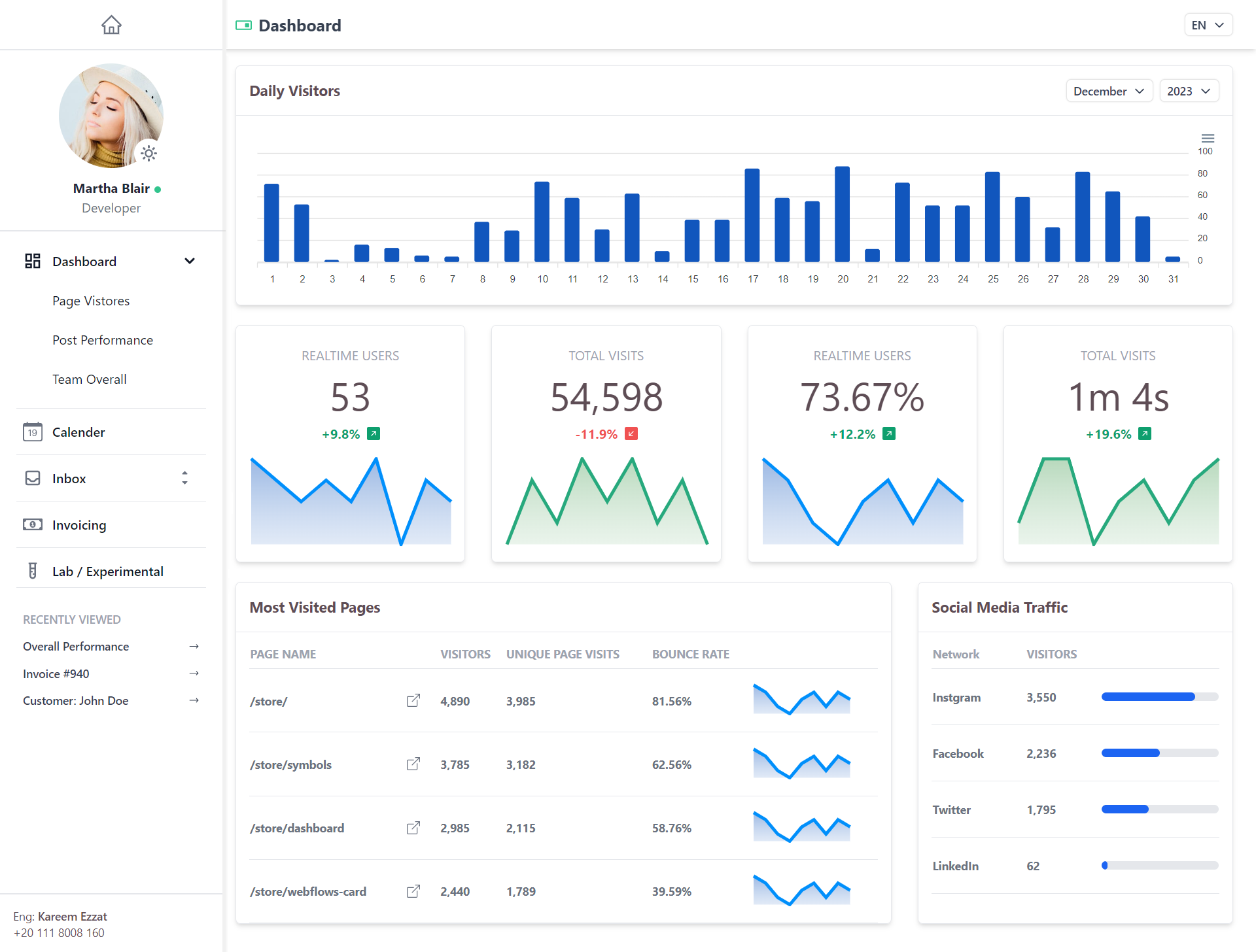Click the UNIQUE PAGE VISITS column header
The image size is (1256, 952).
[563, 654]
